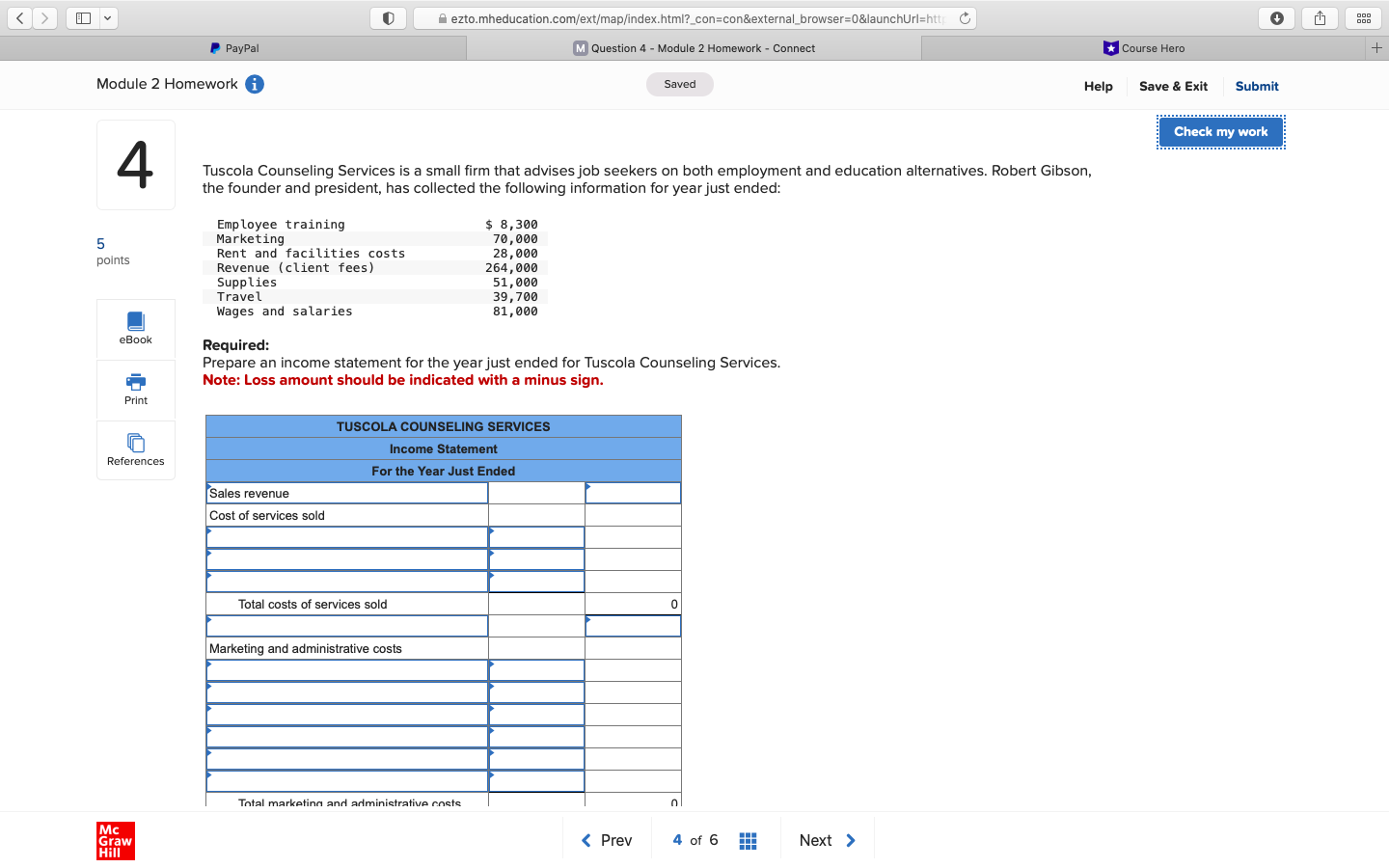Go to the previous question with Prev
This screenshot has width=1389, height=868.
pyautogui.click(x=607, y=840)
